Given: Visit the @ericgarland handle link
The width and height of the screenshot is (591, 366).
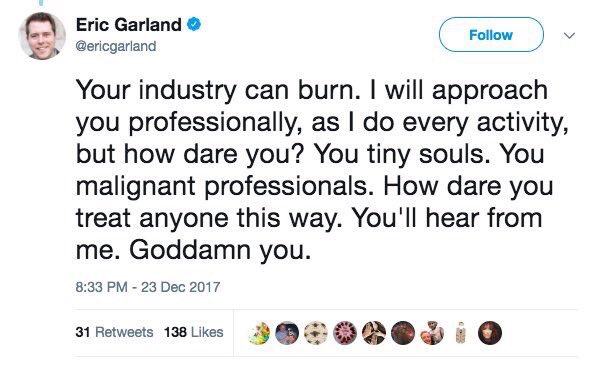Looking at the screenshot, I should [116, 46].
